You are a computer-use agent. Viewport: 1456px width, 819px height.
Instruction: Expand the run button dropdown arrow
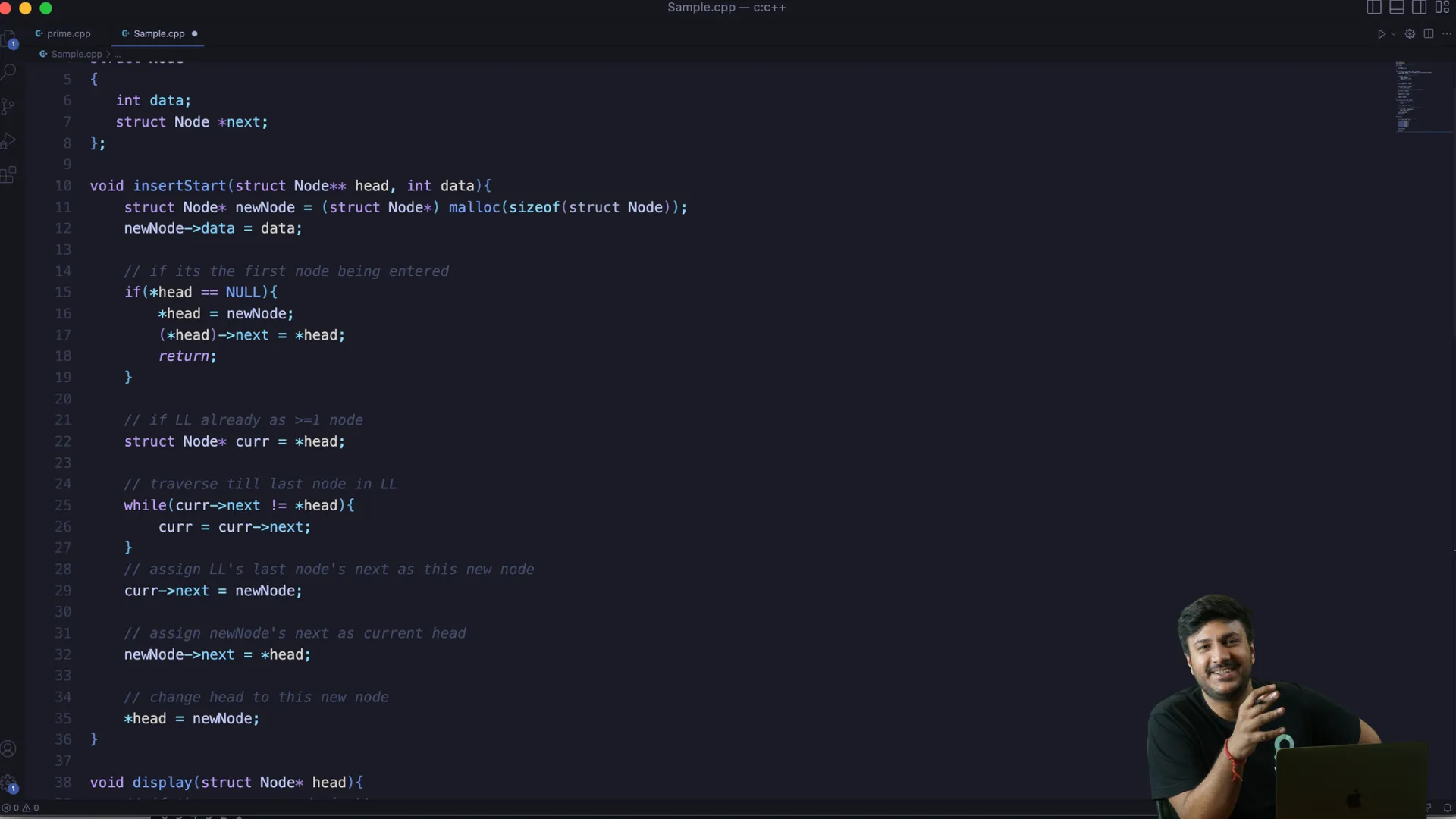coord(1394,34)
